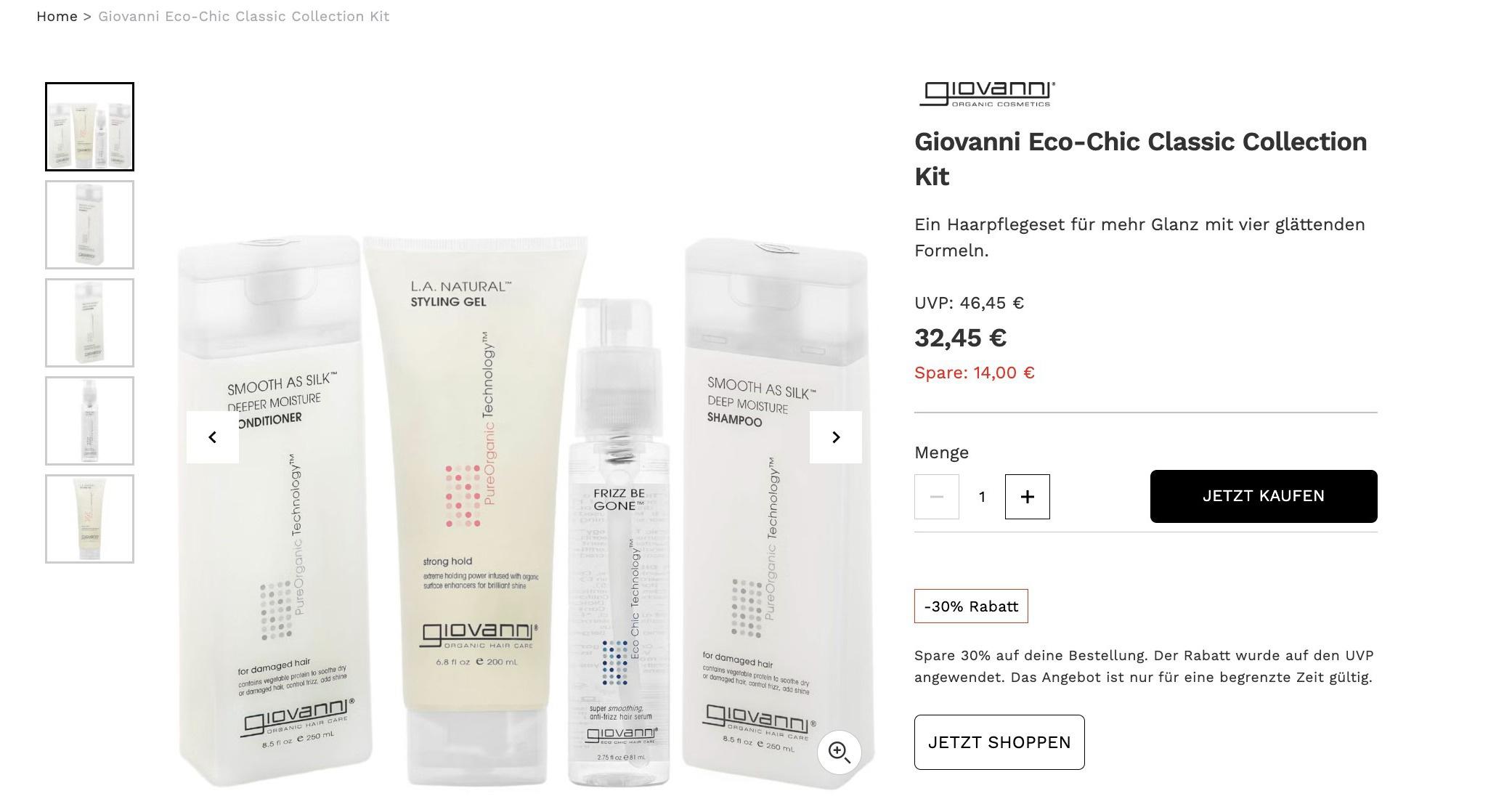Screen dimensions: 1512x812
Task: Click the -30% Rabatt badge
Action: pyautogui.click(x=971, y=606)
